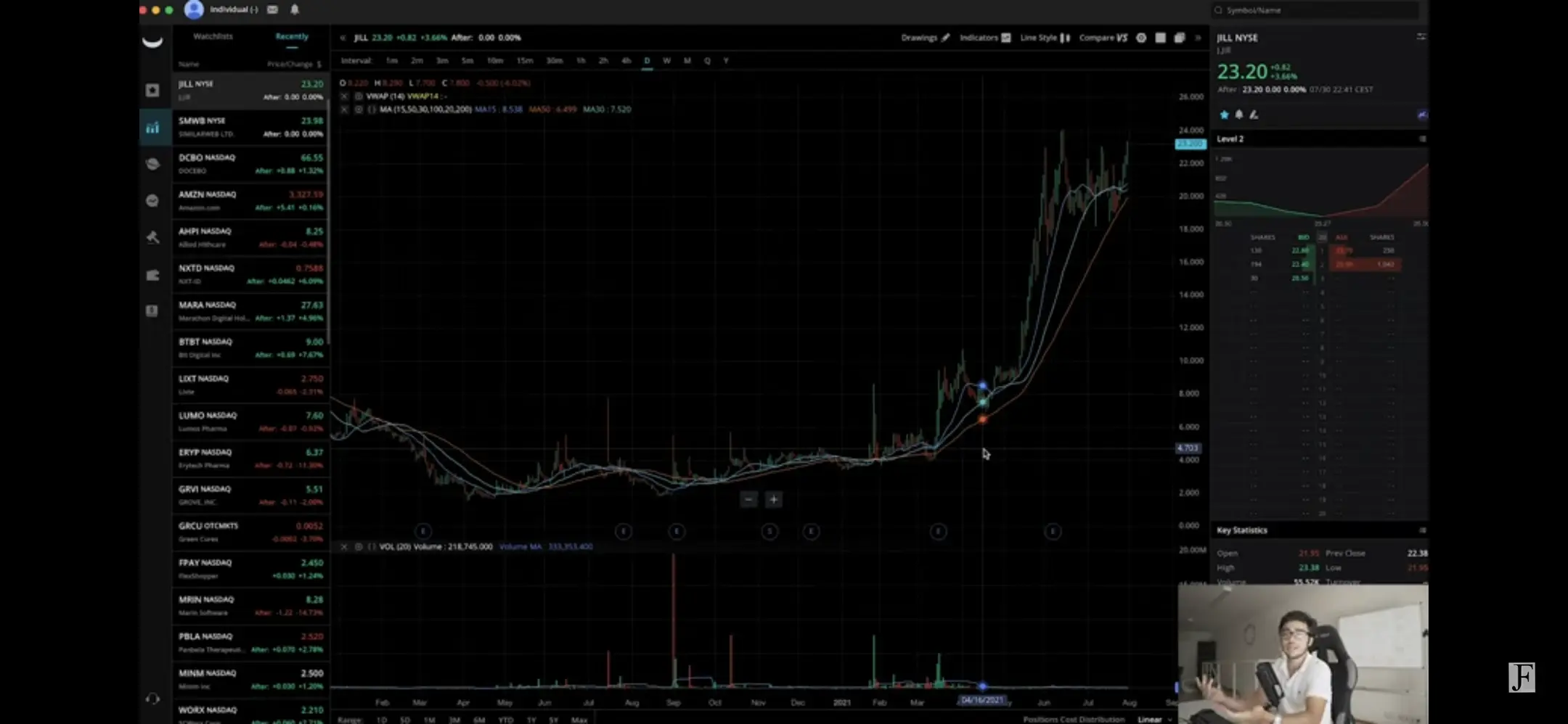Open the markets chart sidebar icon

click(x=152, y=128)
